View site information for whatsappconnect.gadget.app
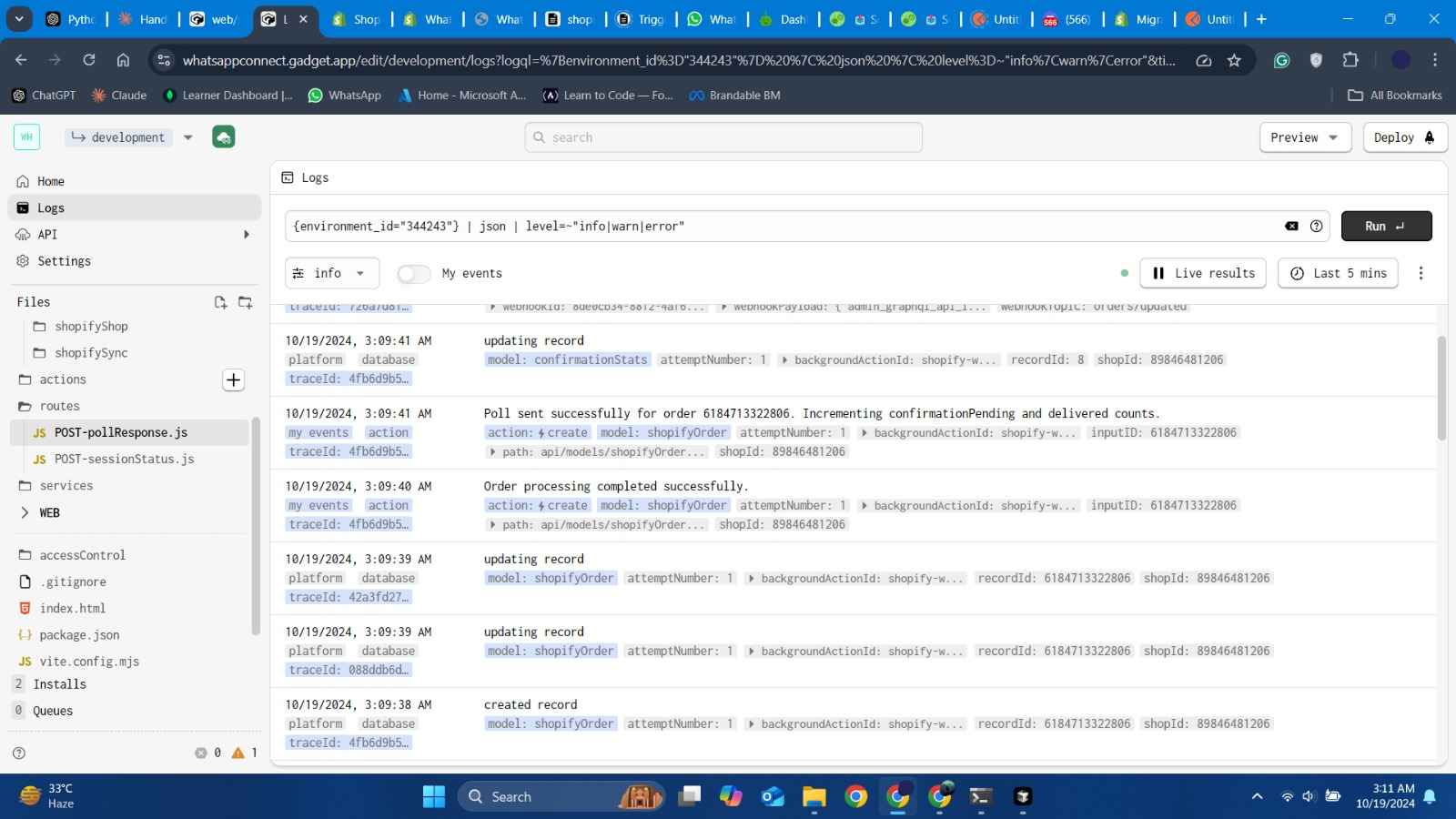1456x819 pixels. (164, 60)
